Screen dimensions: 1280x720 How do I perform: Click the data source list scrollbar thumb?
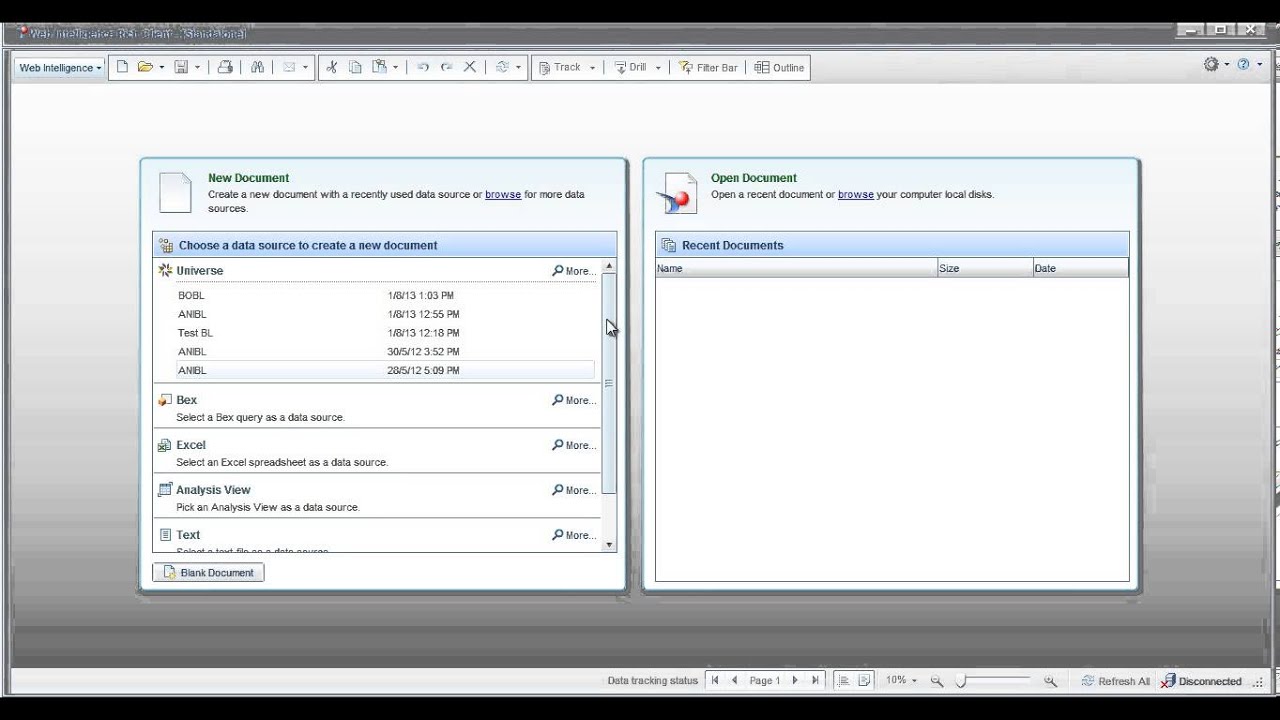click(609, 384)
